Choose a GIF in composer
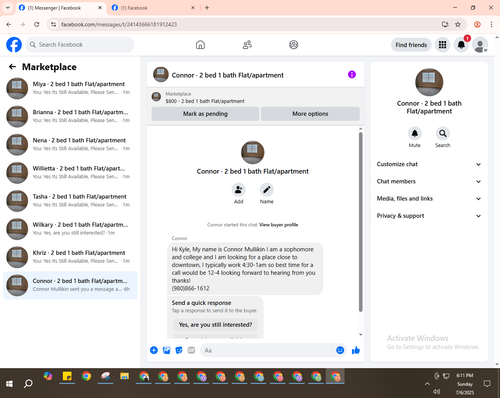The image size is (500, 398). click(191, 350)
